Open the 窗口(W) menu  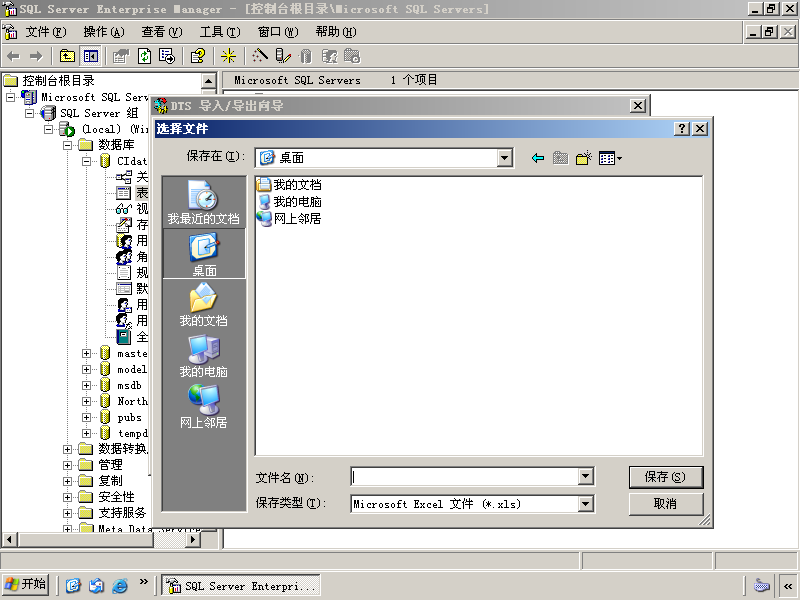pyautogui.click(x=278, y=32)
